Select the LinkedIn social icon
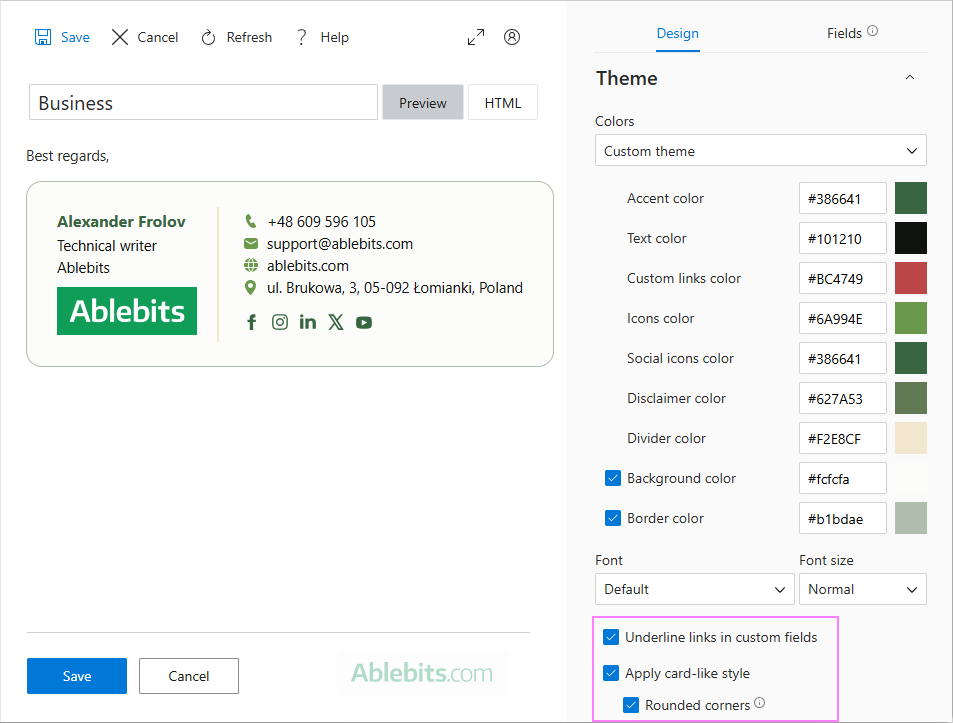953x723 pixels. (307, 322)
